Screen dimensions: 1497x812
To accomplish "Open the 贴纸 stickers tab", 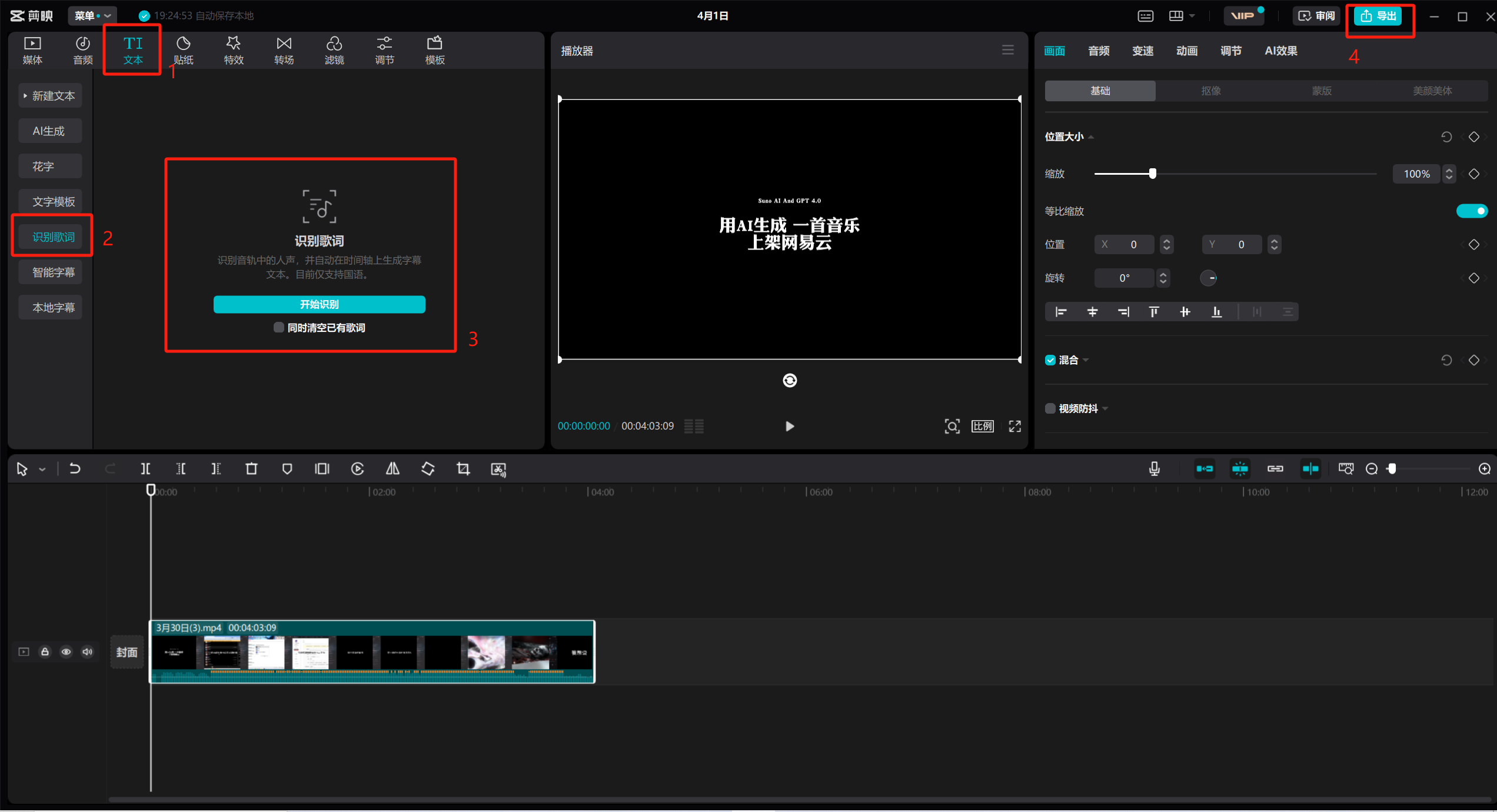I will pos(184,51).
